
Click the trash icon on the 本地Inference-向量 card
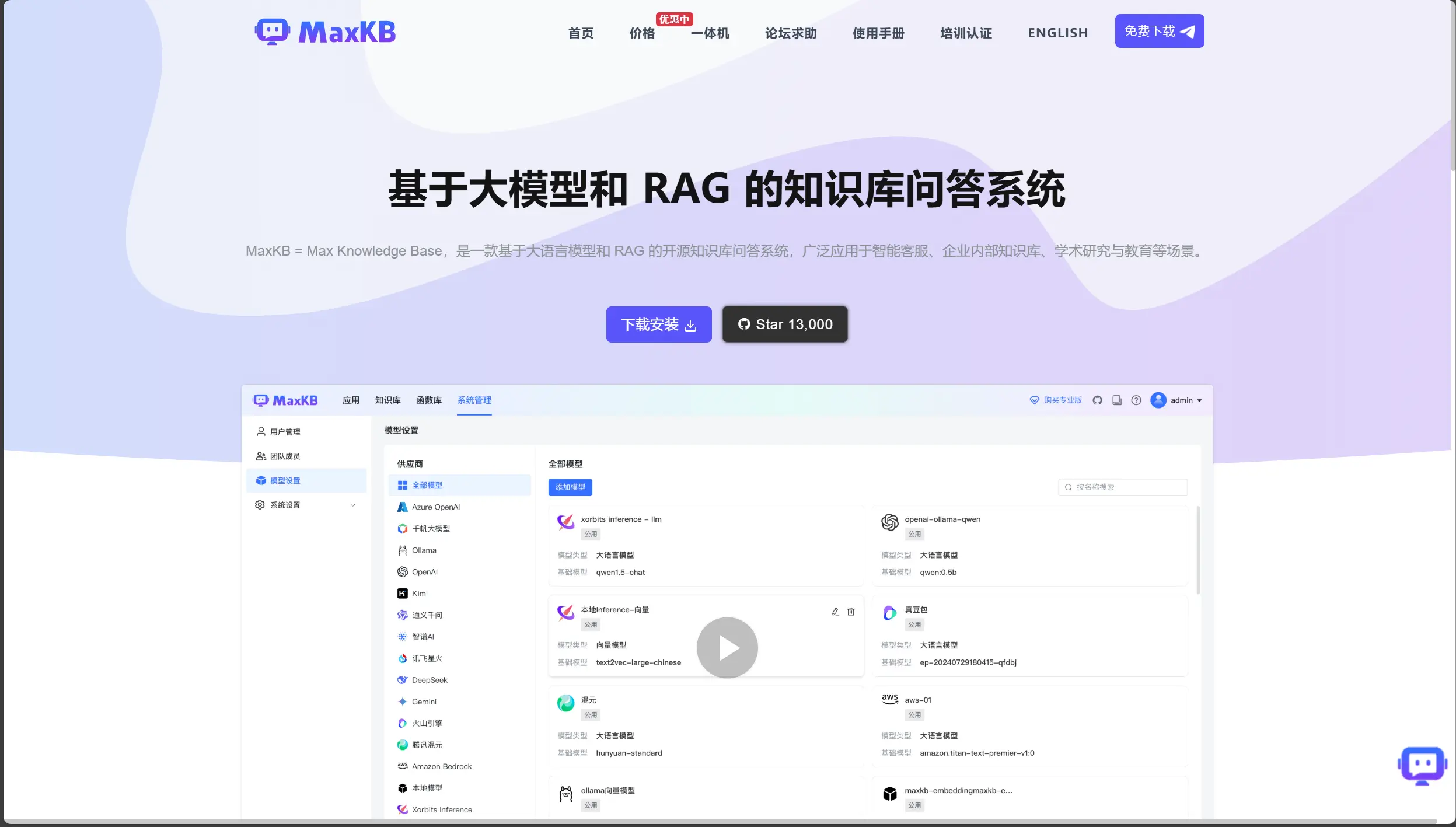coord(851,612)
